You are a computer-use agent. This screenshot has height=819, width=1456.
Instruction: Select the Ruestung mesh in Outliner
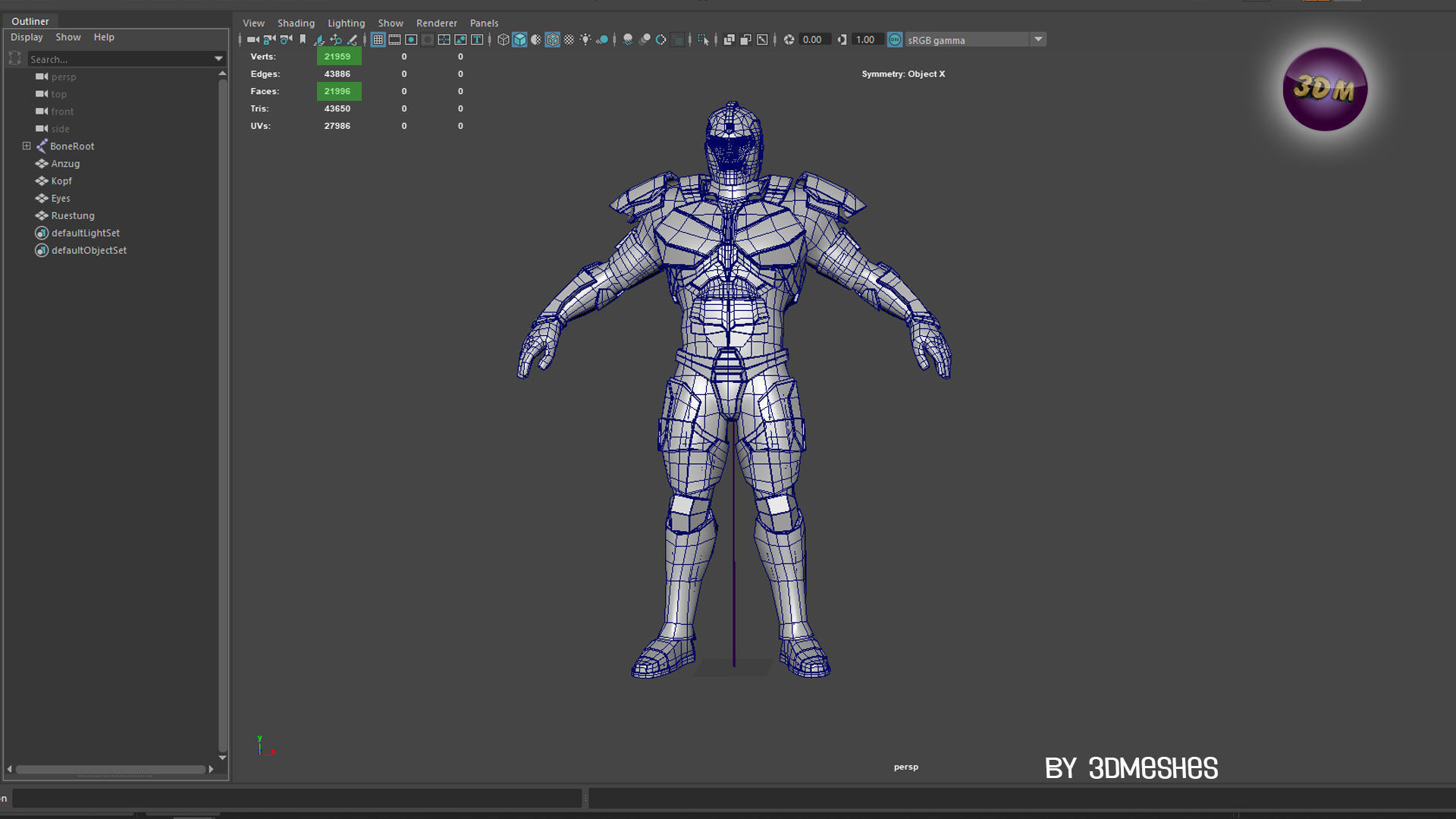[x=73, y=216]
